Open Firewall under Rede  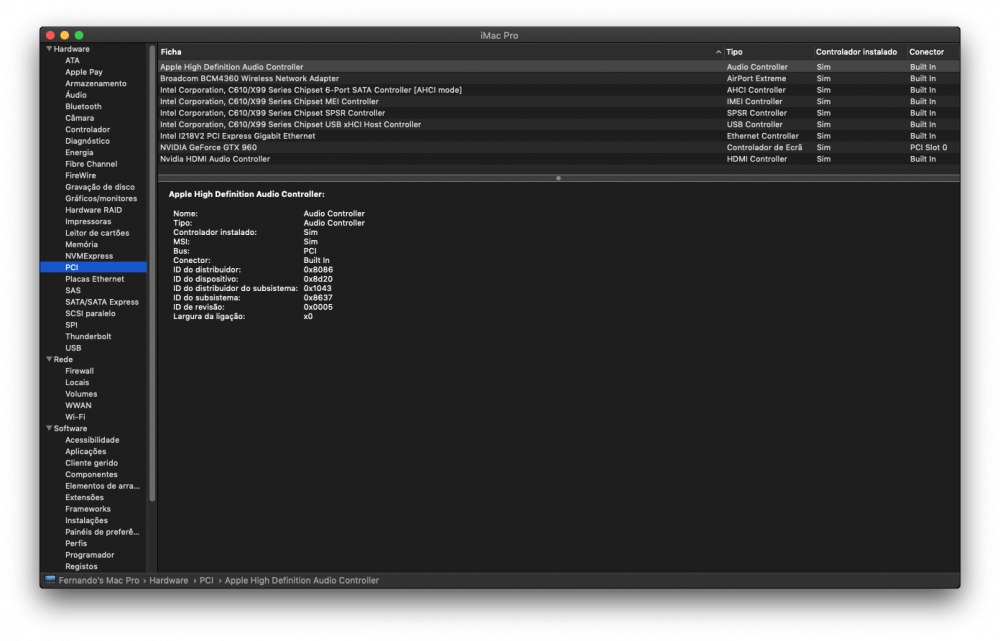79,371
